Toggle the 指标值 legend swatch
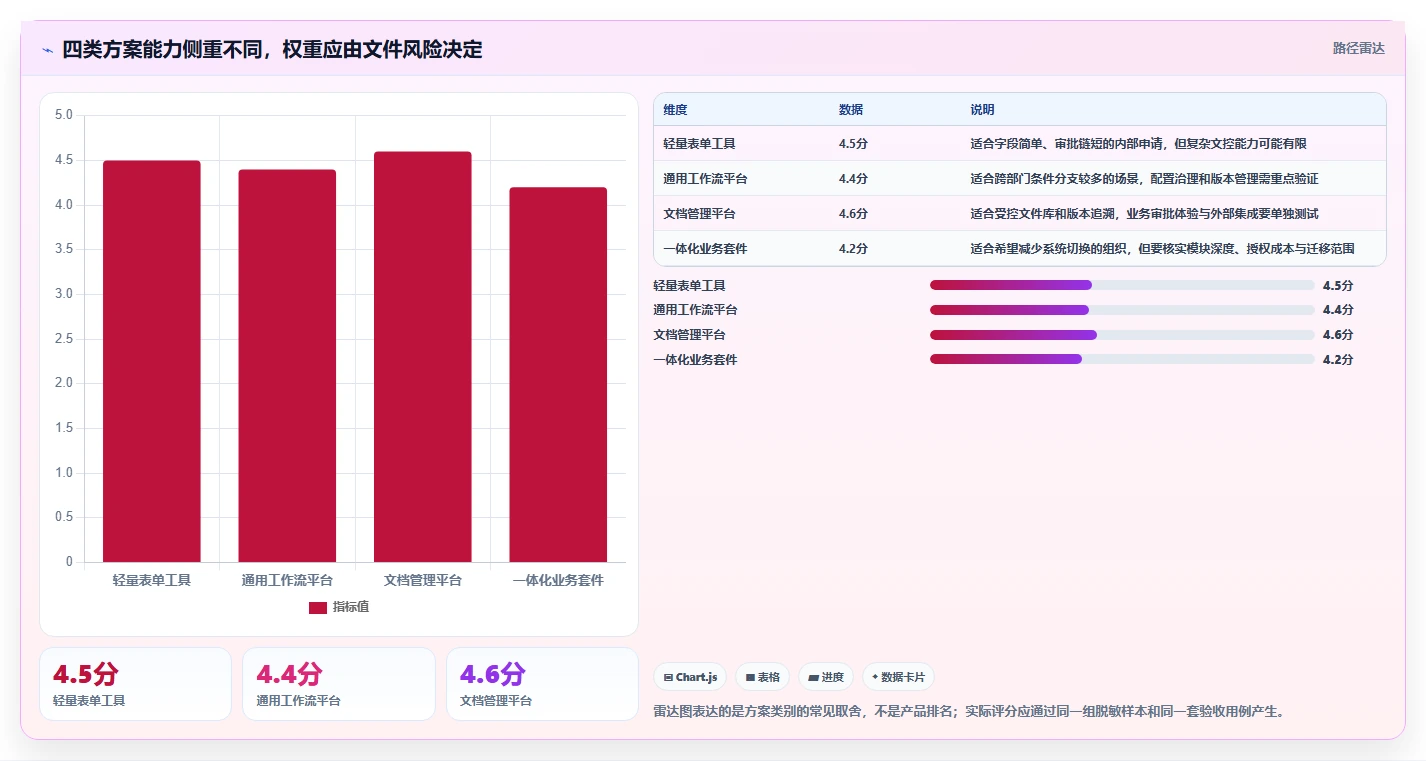Viewport: 1426px width, 761px height. pos(318,607)
